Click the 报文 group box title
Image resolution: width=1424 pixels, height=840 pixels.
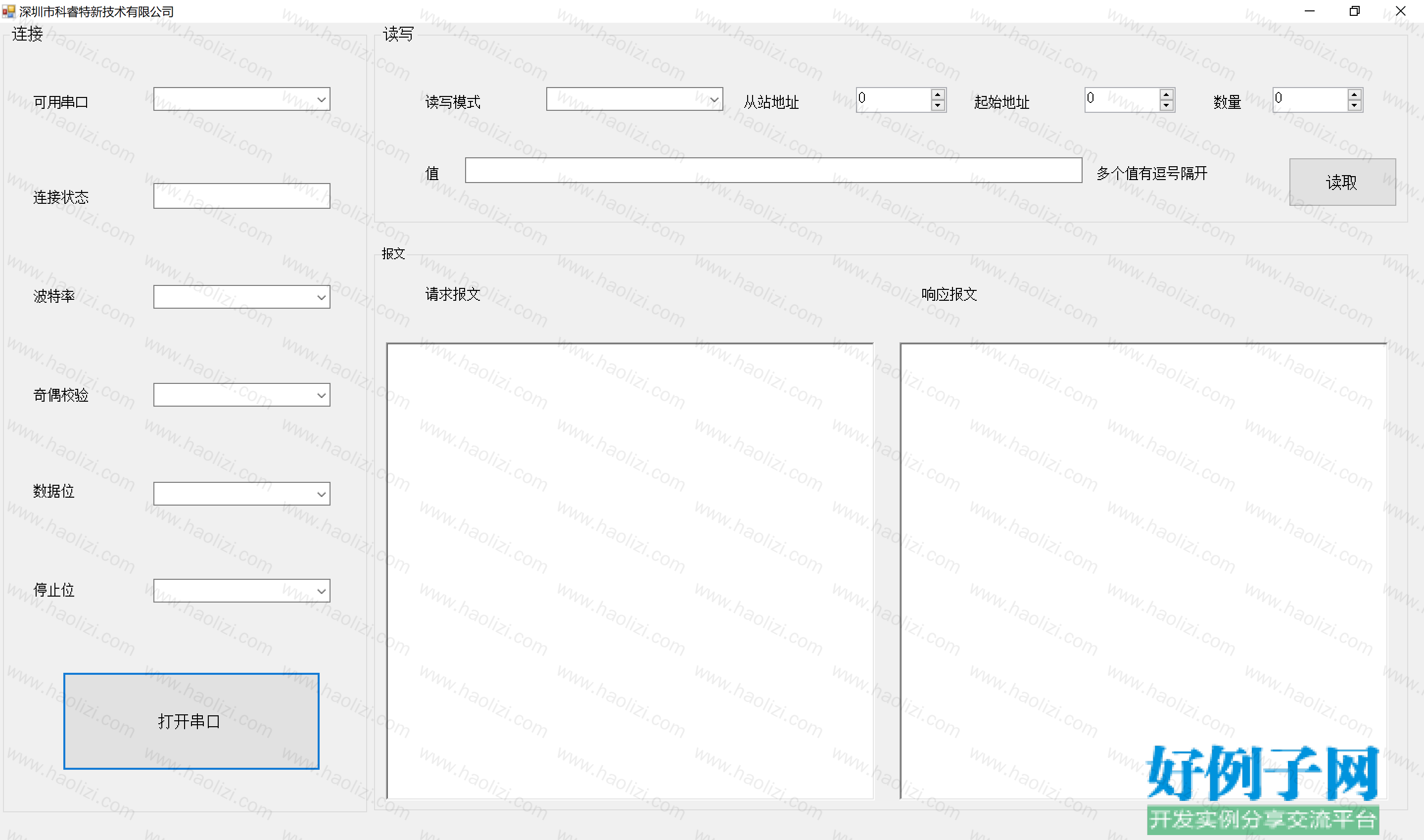point(393,254)
